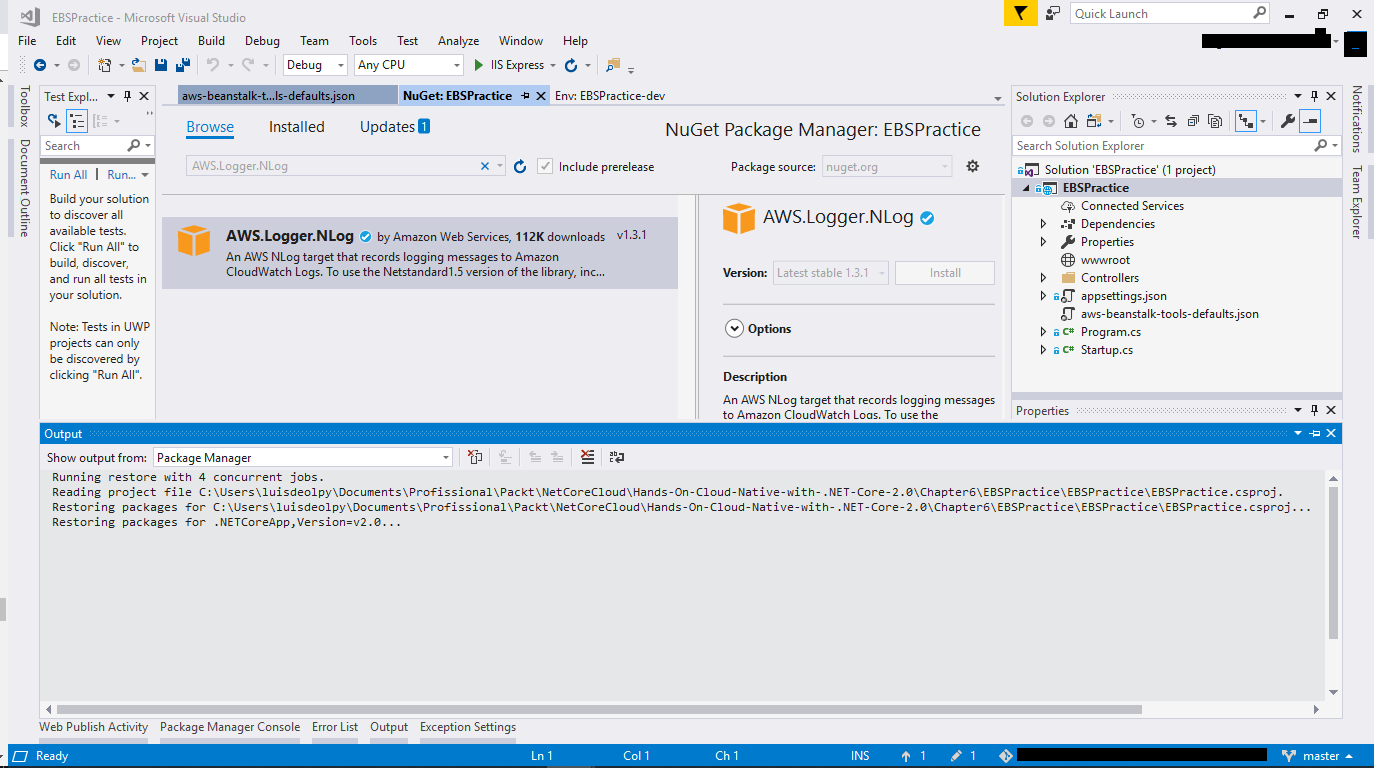
Task: Click the Run All tests icon in Test Explorer
Action: (x=67, y=174)
